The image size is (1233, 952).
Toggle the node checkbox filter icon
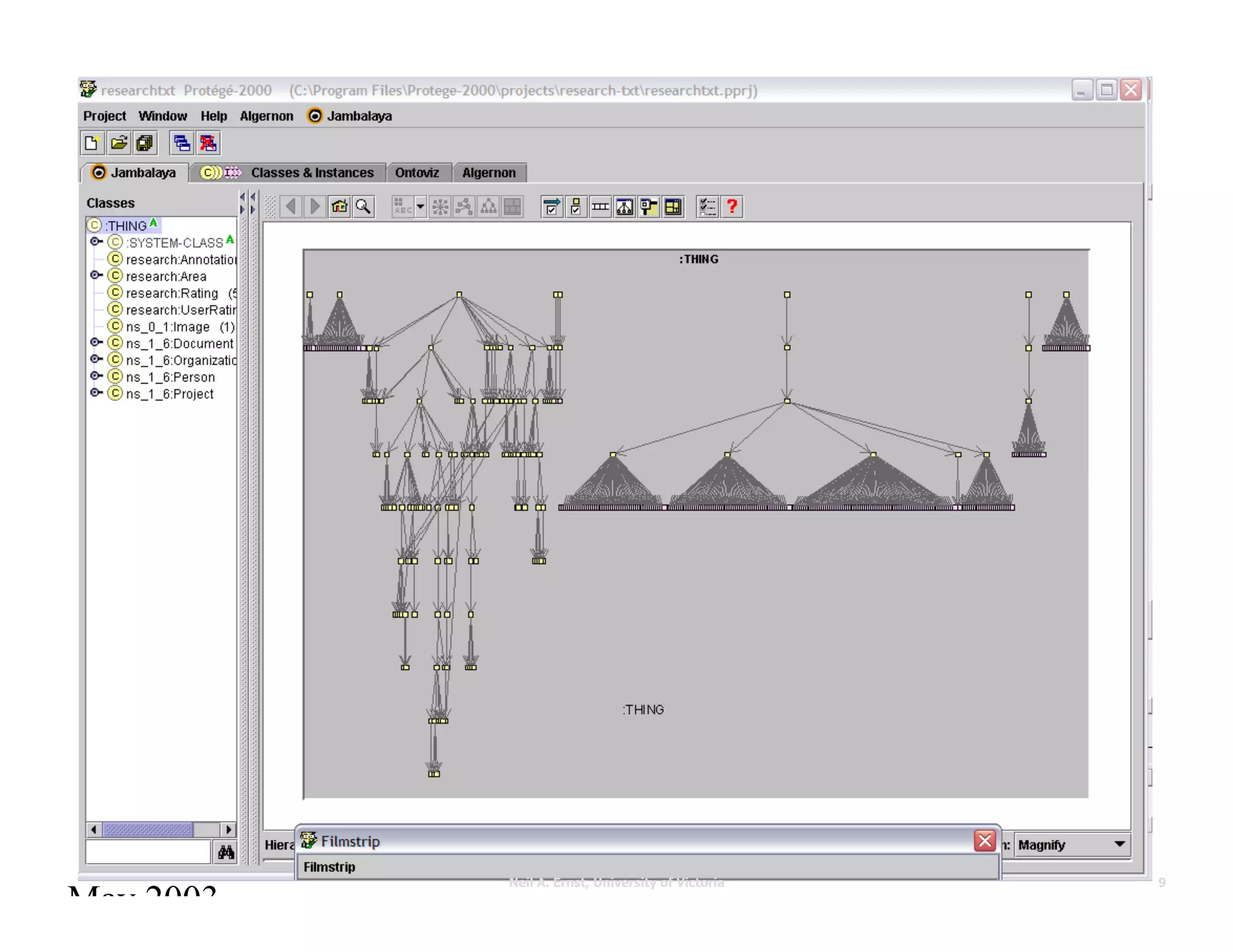click(x=576, y=207)
